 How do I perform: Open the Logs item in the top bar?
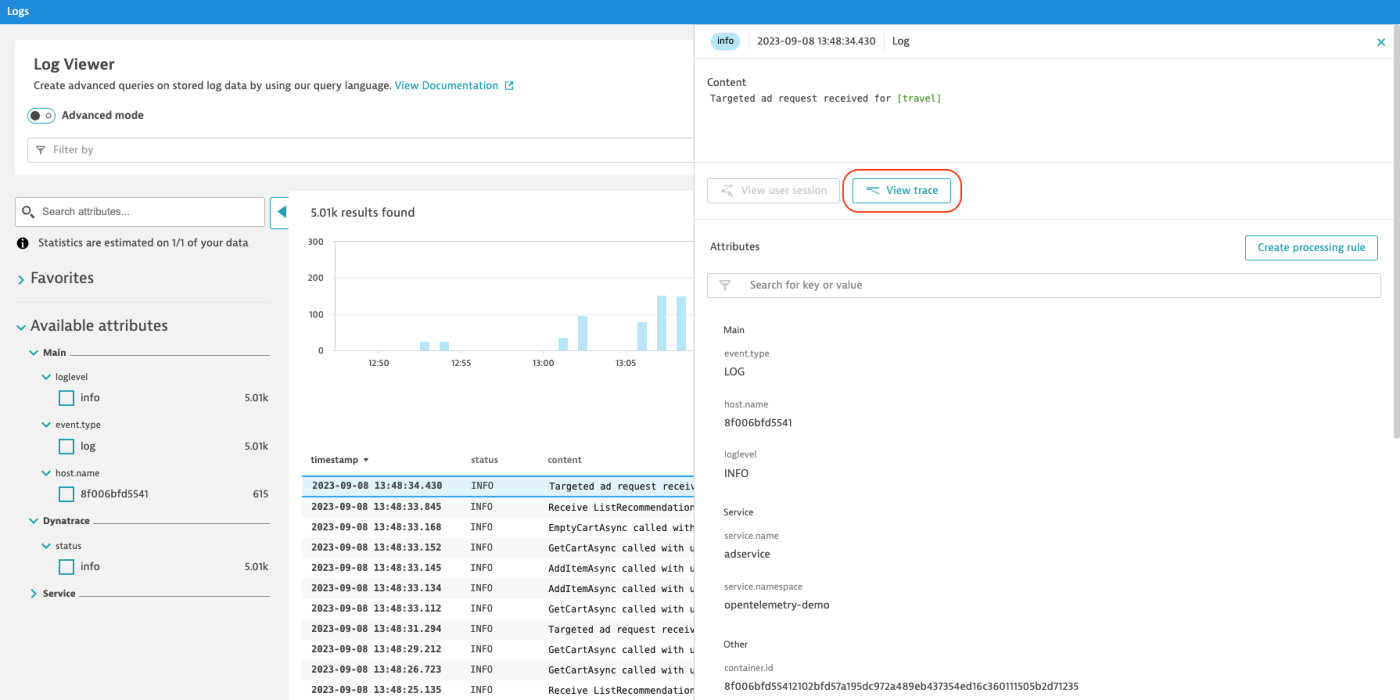click(18, 11)
